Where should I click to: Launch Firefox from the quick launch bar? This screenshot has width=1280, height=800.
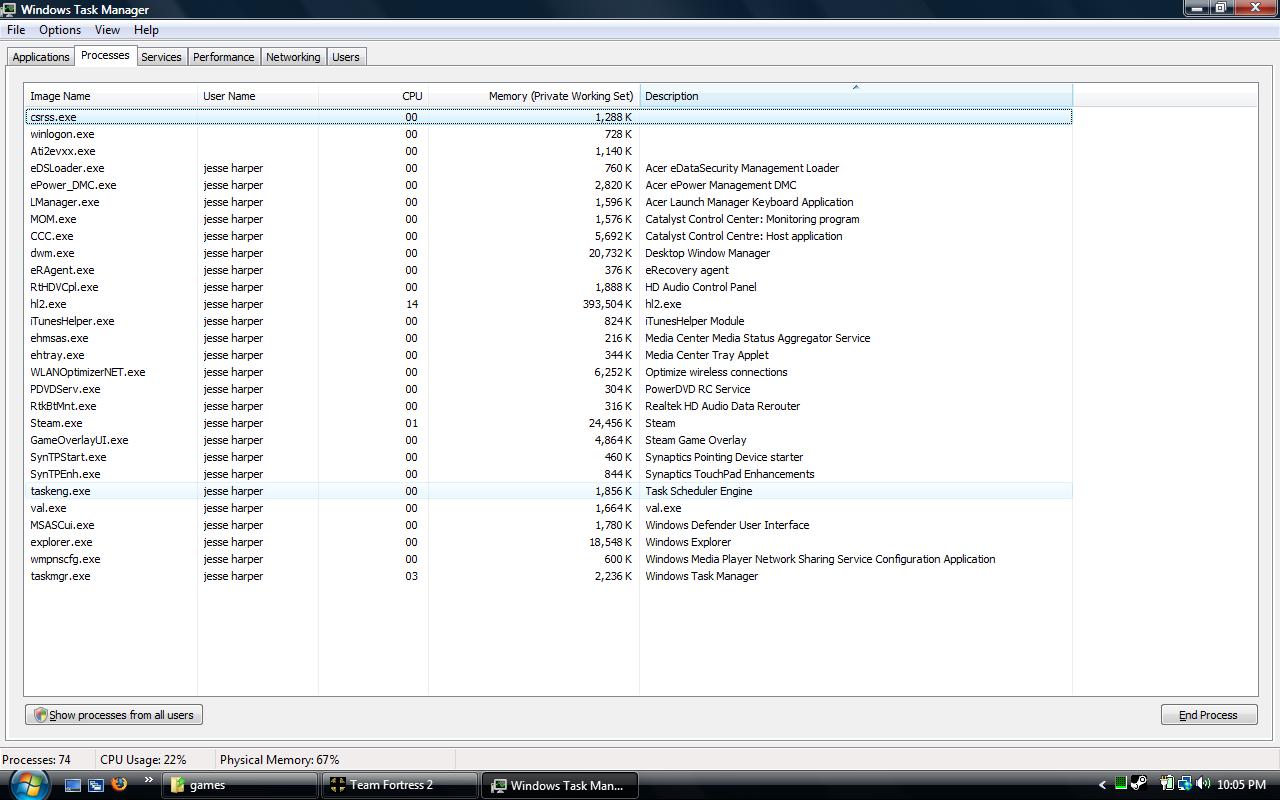pyautogui.click(x=119, y=785)
